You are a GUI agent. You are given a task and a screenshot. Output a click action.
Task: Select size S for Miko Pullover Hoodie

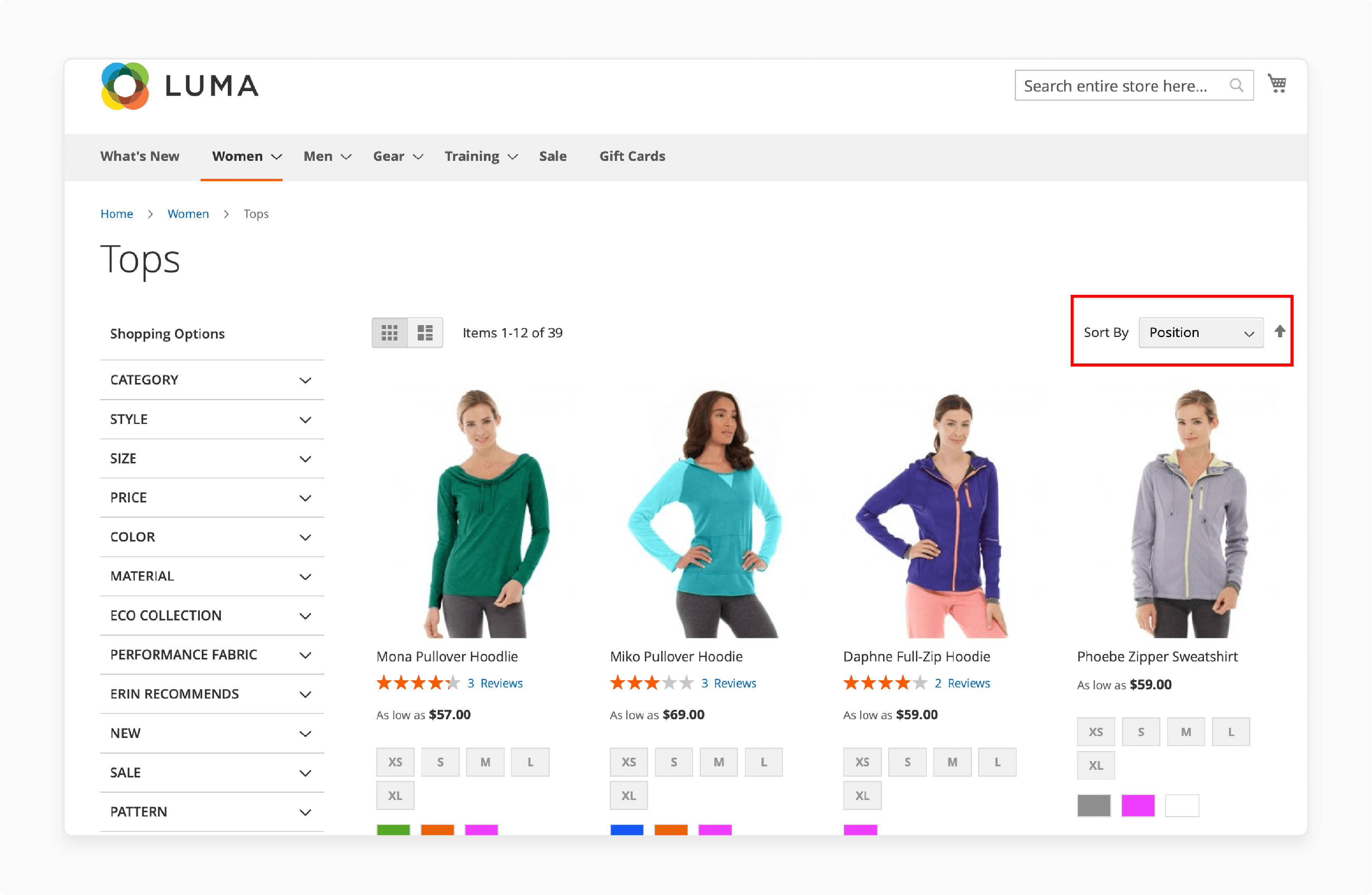[674, 762]
